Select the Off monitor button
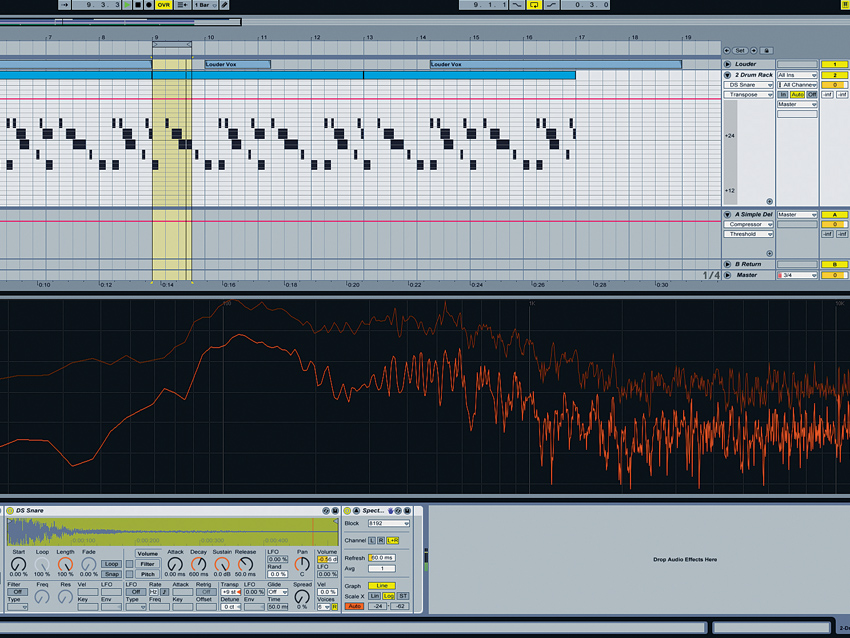The height and width of the screenshot is (638, 850). coord(812,94)
